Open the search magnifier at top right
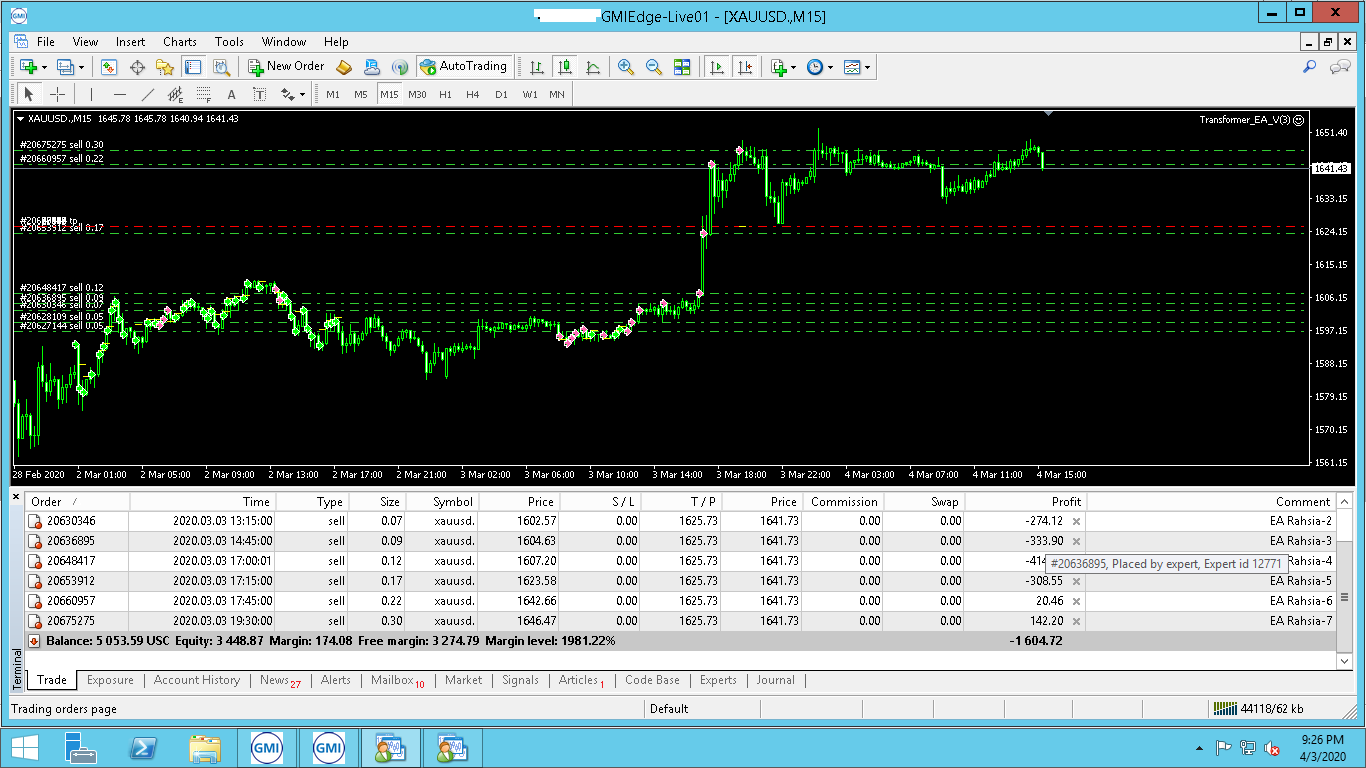1366x768 pixels. [x=1309, y=67]
